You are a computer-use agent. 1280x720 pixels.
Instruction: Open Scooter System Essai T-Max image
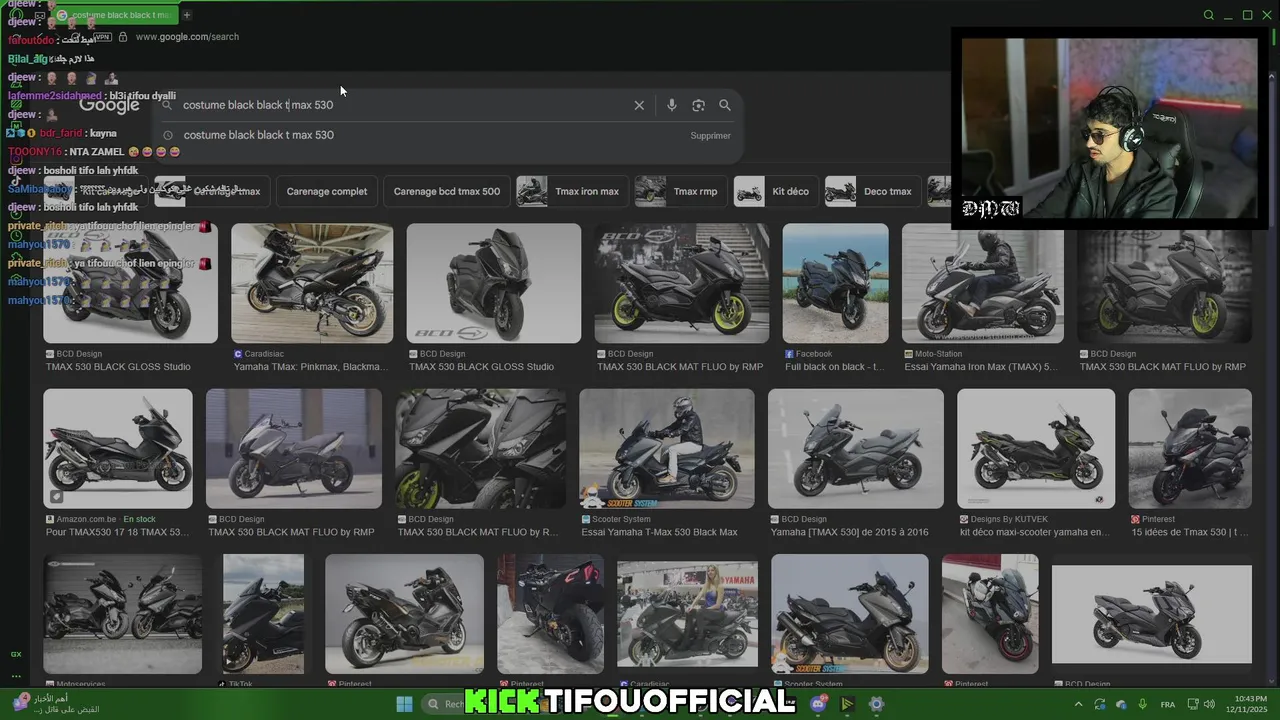tap(667, 449)
